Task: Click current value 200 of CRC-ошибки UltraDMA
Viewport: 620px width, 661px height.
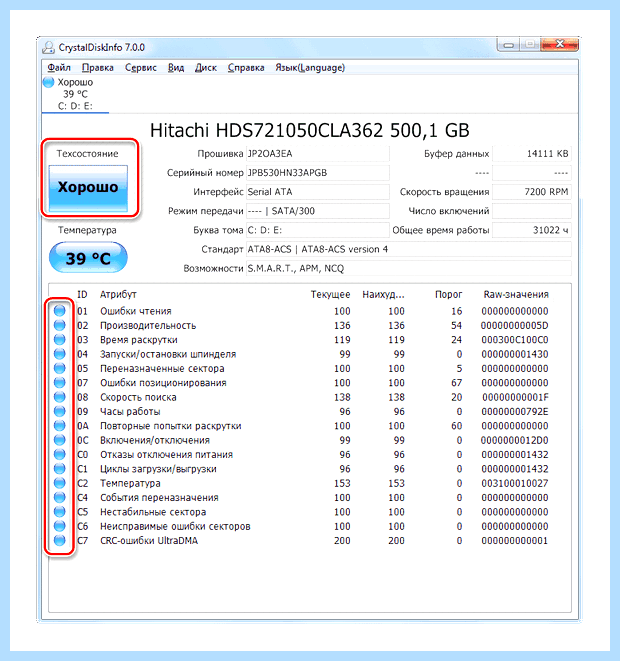Action: coord(342,540)
